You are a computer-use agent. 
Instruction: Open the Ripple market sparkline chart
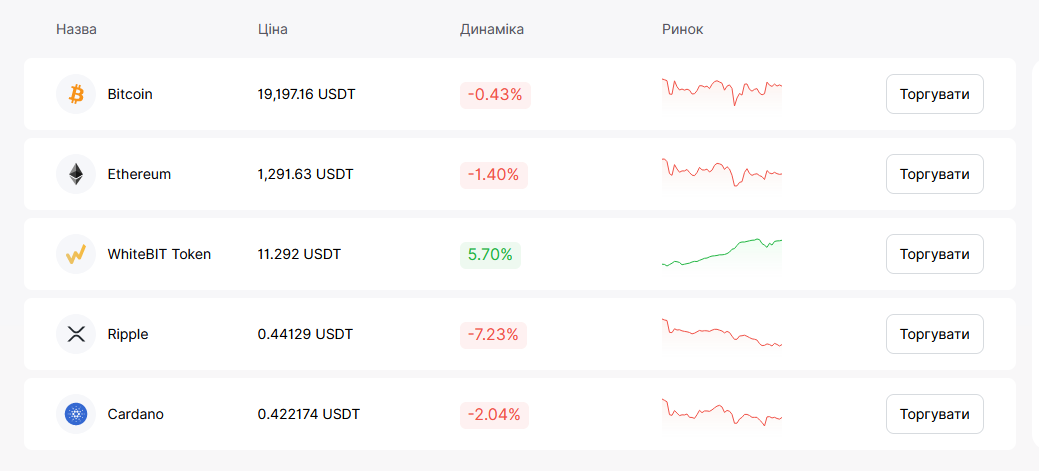[x=722, y=332]
